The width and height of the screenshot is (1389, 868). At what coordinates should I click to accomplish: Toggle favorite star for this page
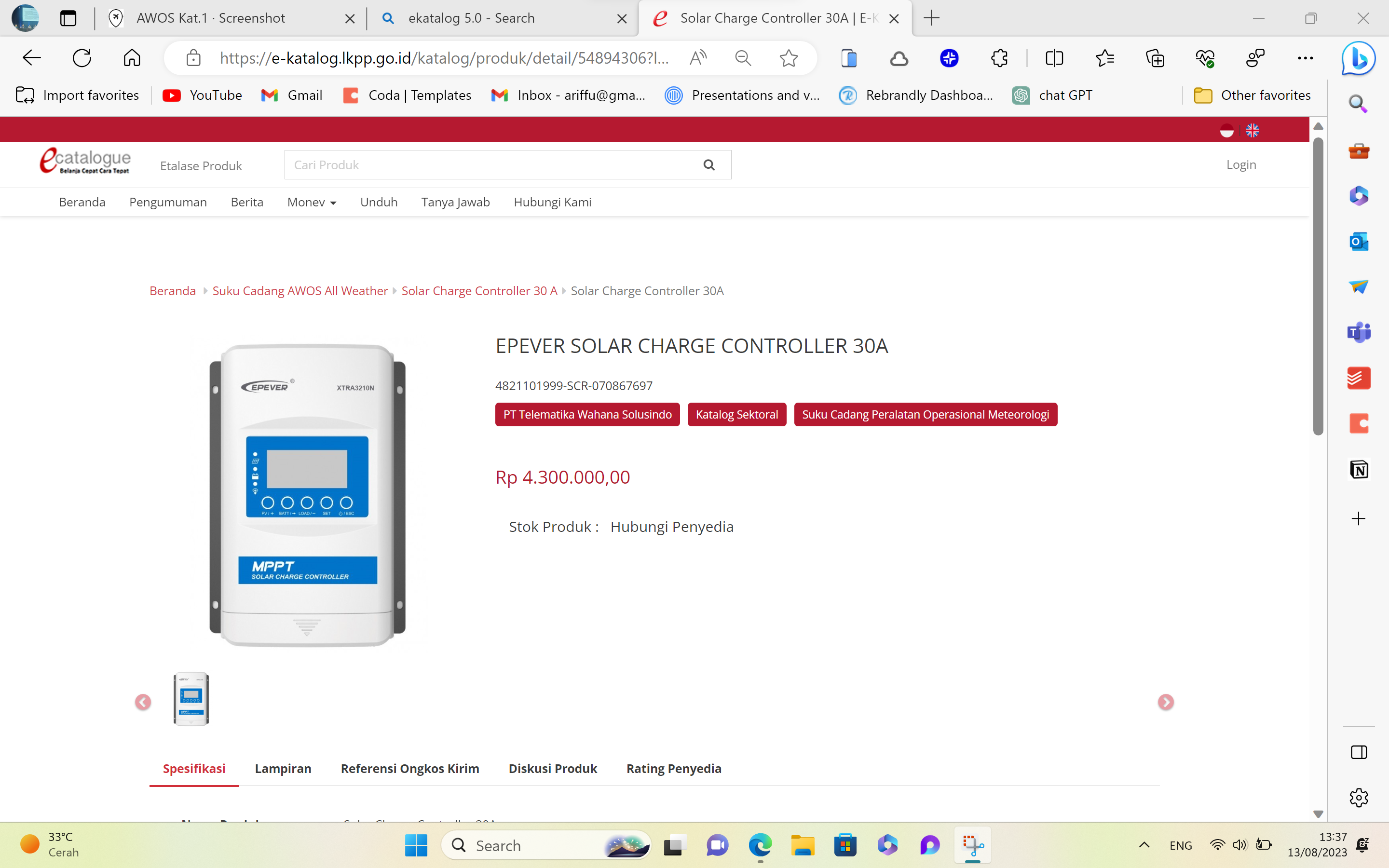click(x=789, y=57)
